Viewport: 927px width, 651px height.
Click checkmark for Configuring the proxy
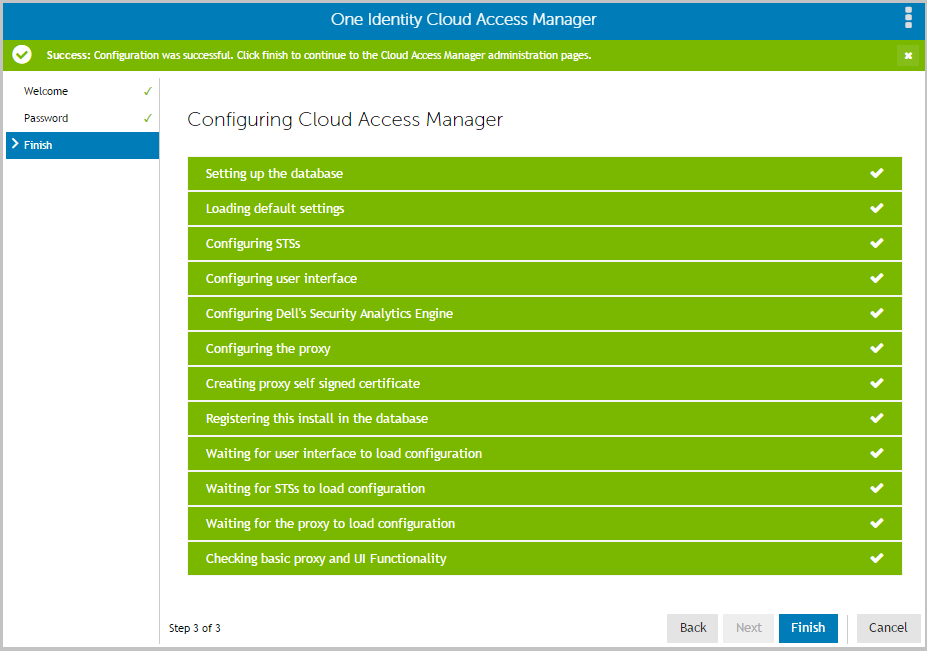(877, 348)
